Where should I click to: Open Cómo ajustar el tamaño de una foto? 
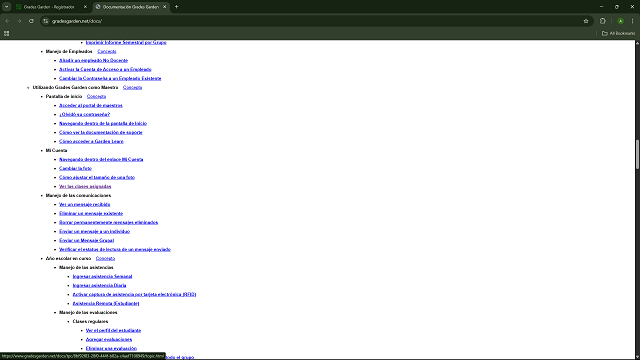[97, 177]
